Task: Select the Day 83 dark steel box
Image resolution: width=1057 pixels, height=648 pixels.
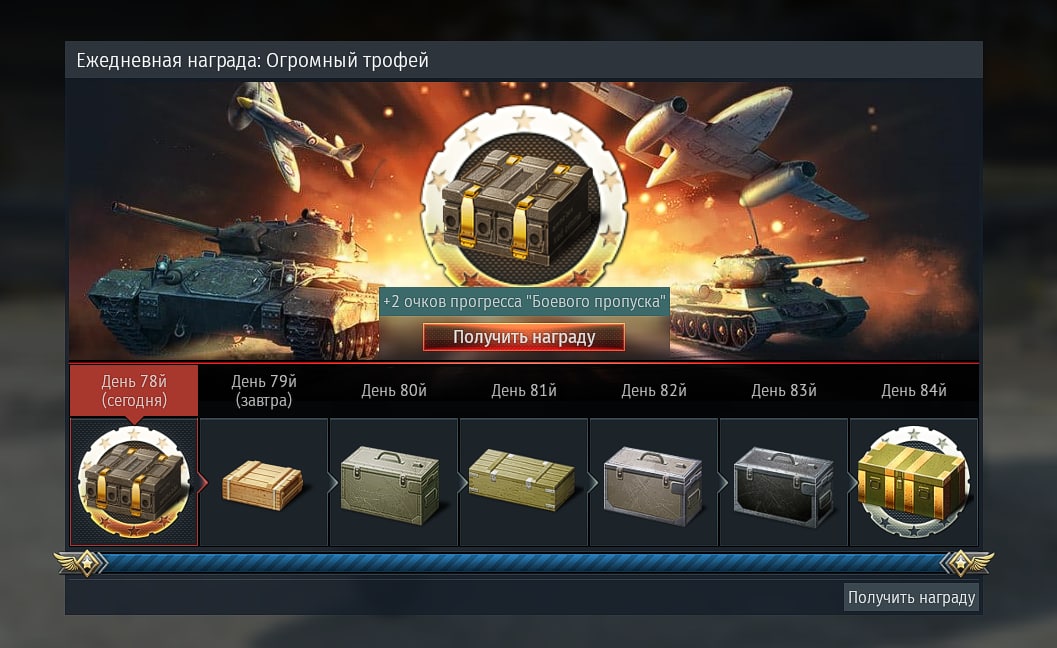Action: tap(783, 487)
